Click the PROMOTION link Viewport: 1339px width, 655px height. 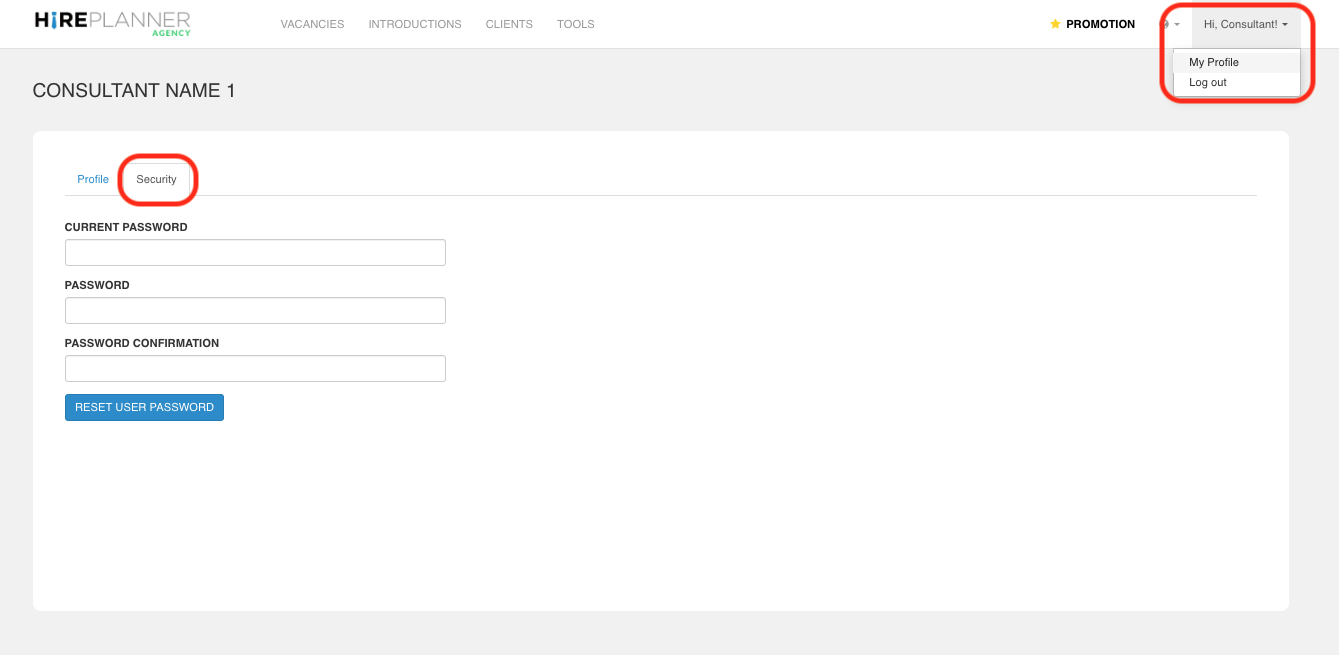1102,24
